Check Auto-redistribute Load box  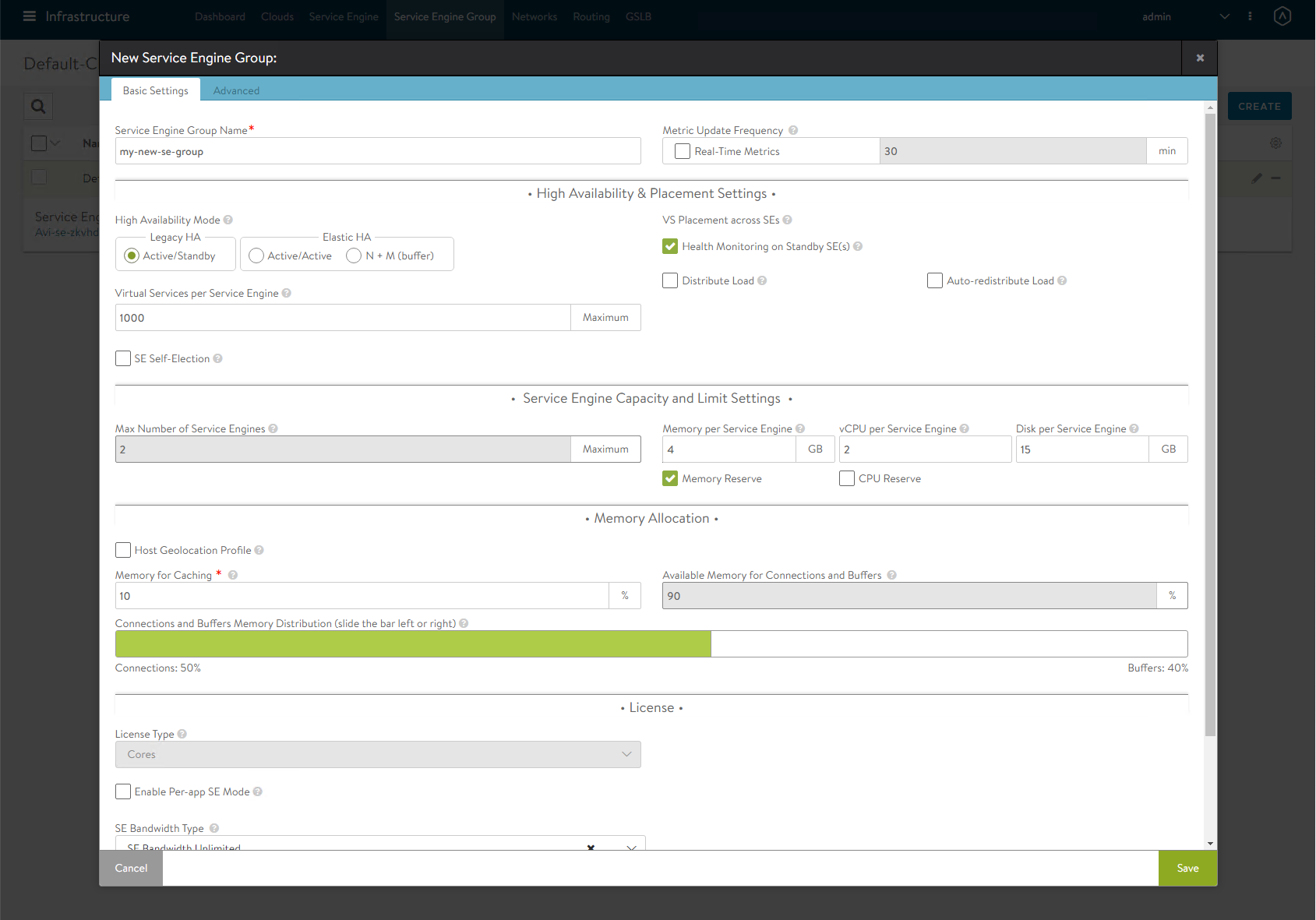(x=935, y=280)
